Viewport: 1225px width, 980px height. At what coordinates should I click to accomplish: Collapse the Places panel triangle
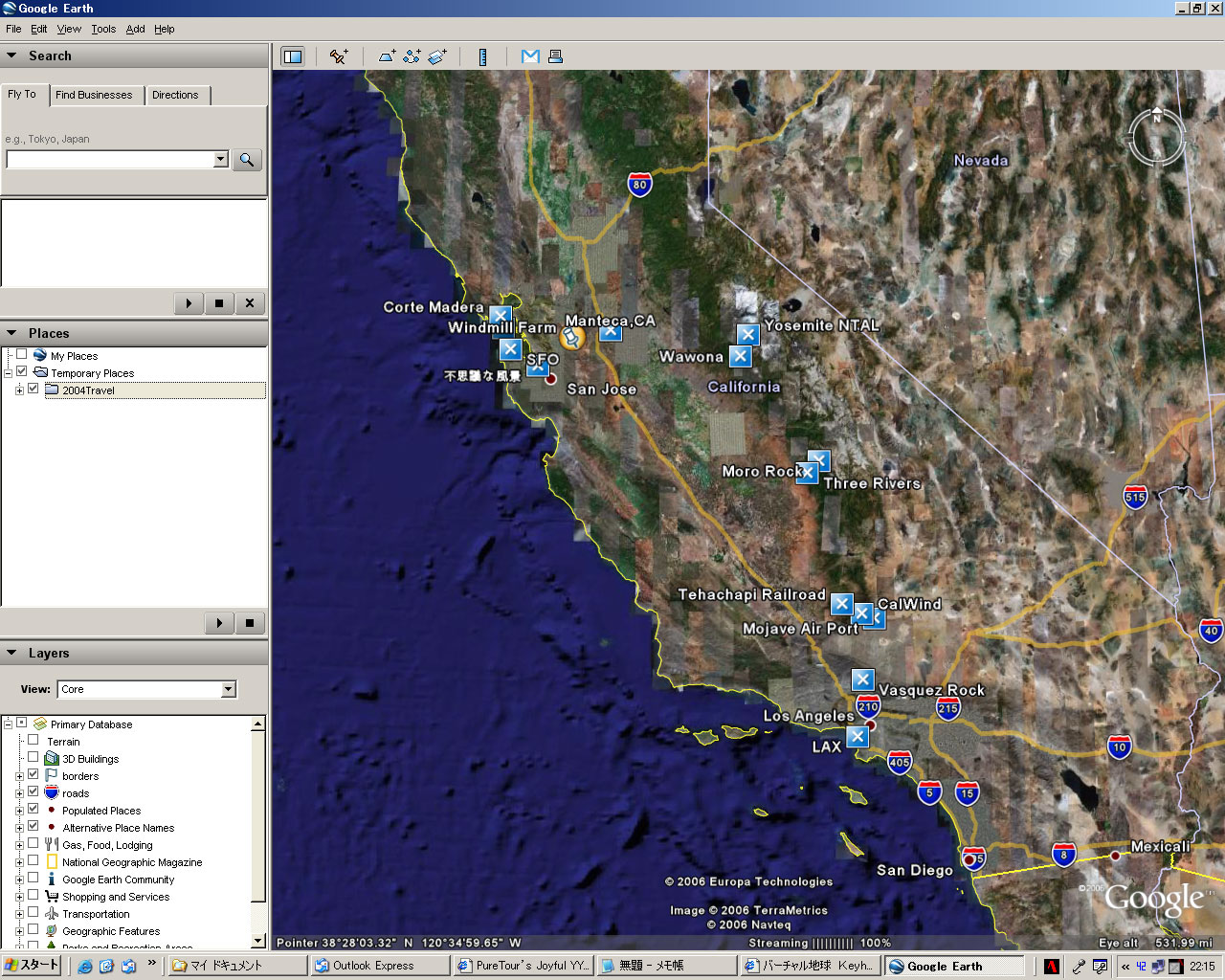point(11,333)
